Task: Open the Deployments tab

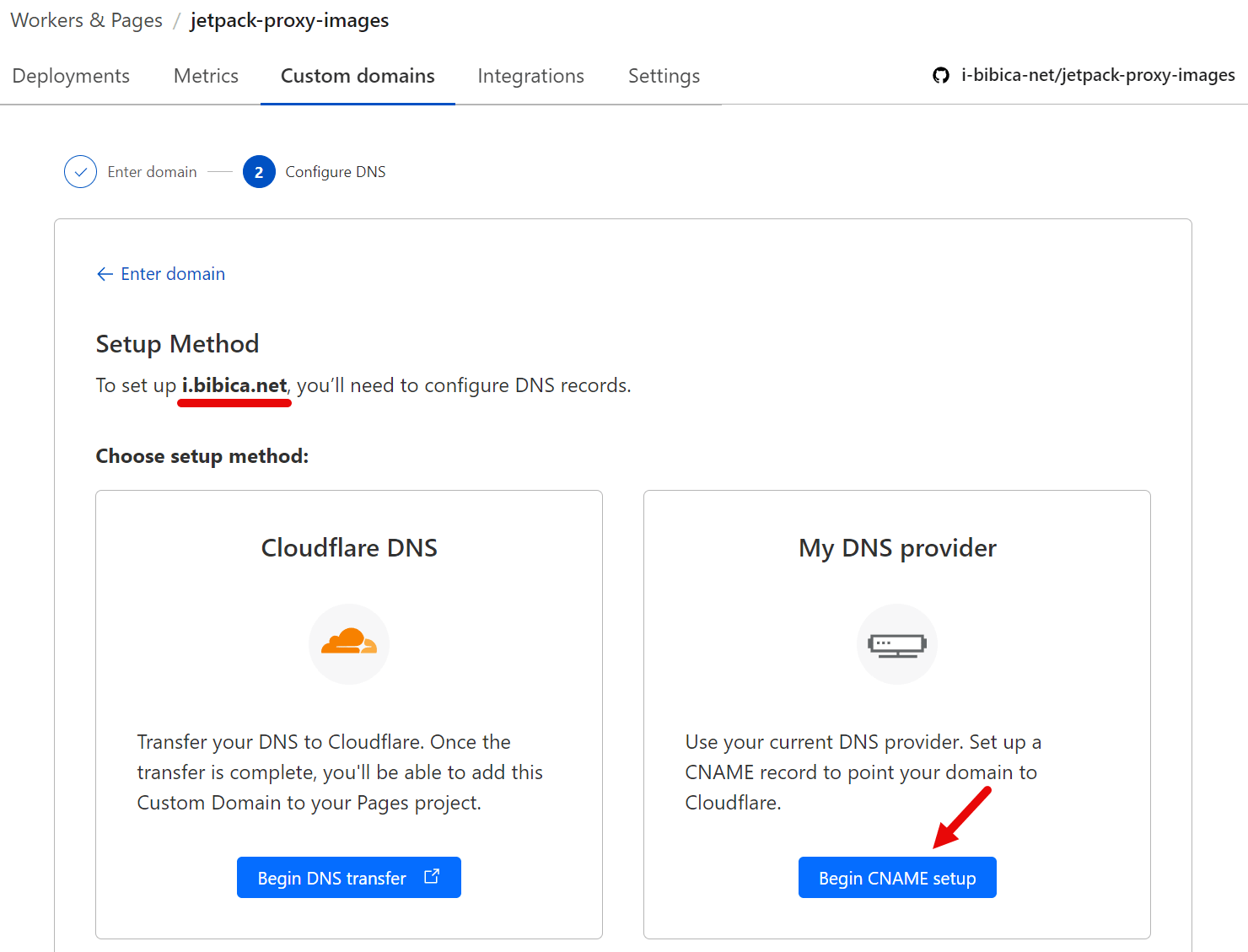Action: pyautogui.click(x=71, y=76)
